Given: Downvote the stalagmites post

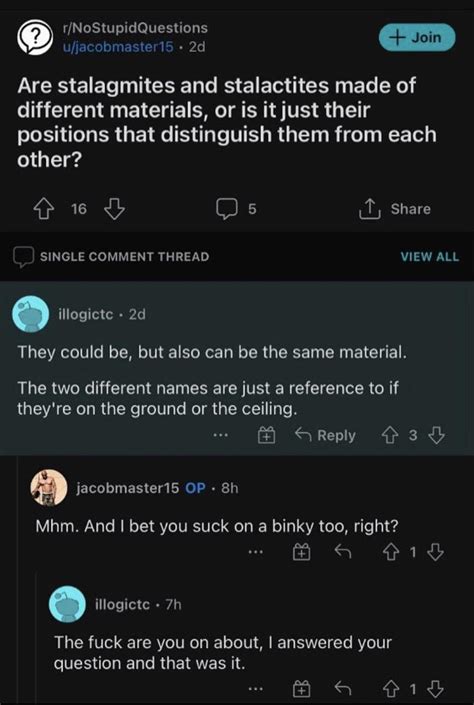Looking at the screenshot, I should [x=115, y=209].
